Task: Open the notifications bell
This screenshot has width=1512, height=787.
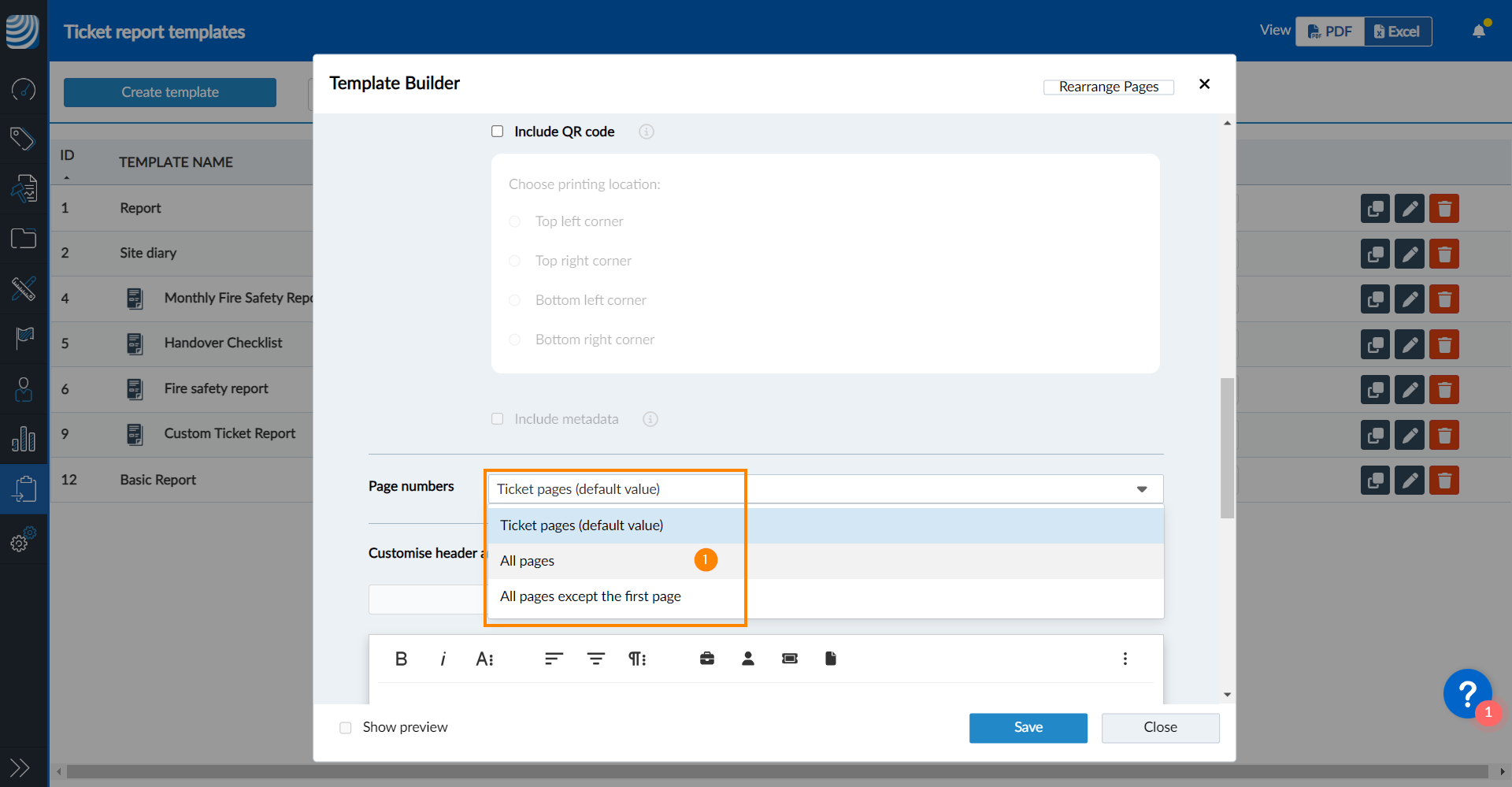Action: 1479,32
